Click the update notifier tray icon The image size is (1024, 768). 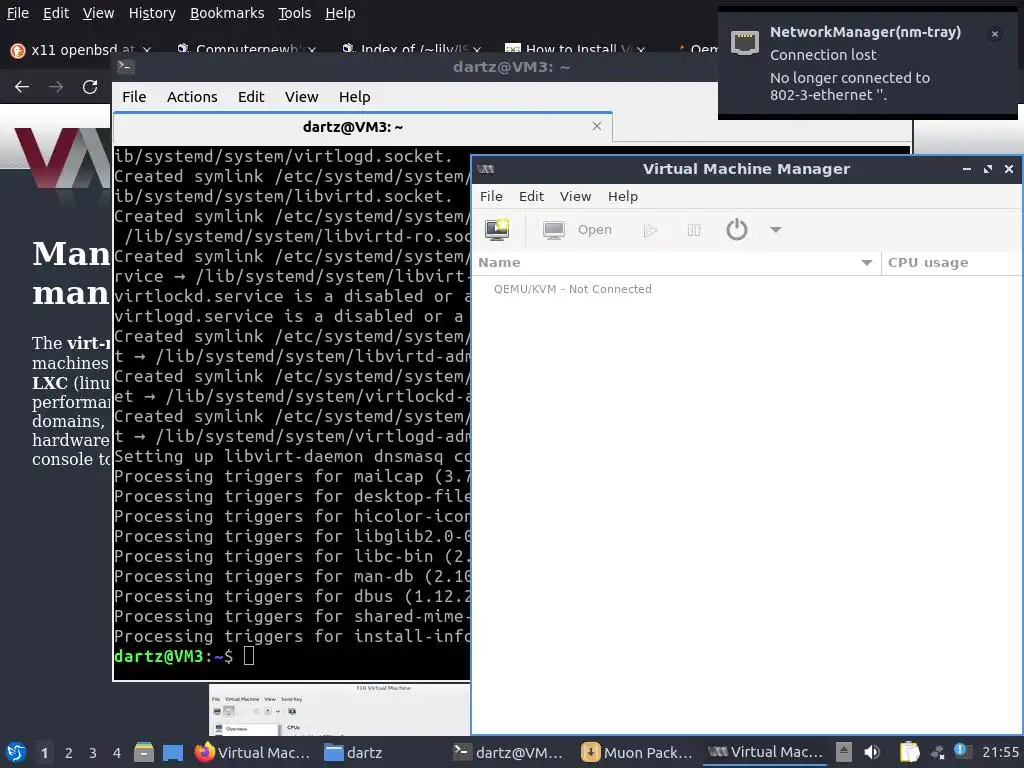[x=962, y=751]
